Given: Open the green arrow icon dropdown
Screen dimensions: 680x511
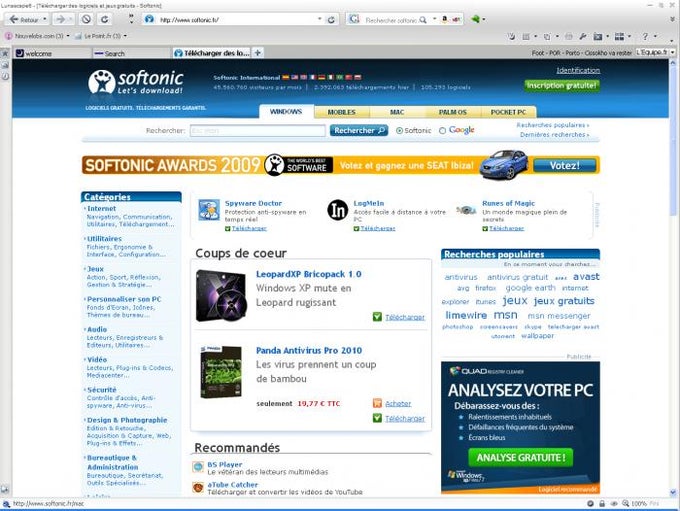Looking at the screenshot, I should tap(484, 20).
